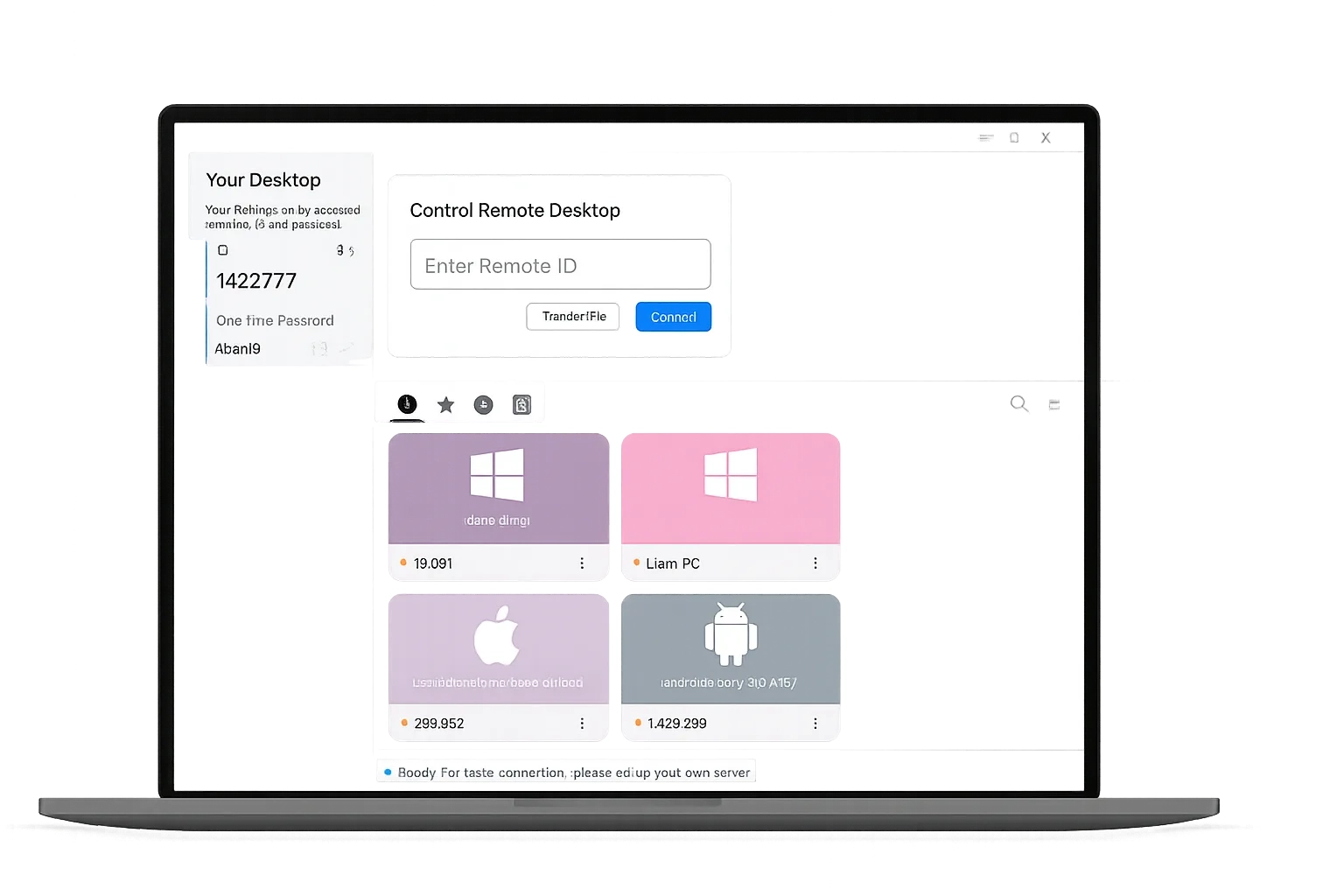This screenshot has height=896, width=1344.
Task: Open the recent sessions tab icon
Action: (407, 404)
